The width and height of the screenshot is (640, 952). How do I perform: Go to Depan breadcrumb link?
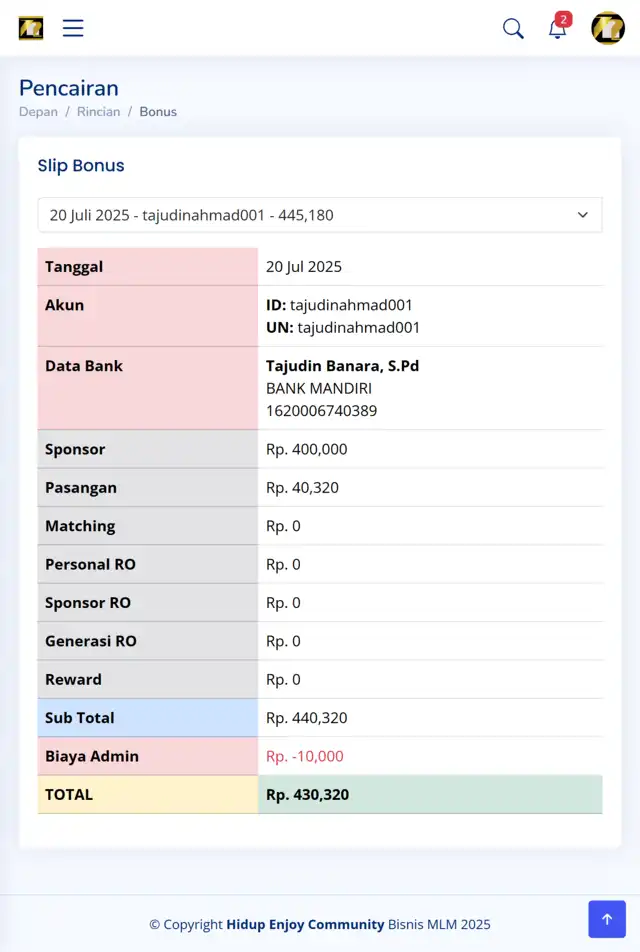[38, 112]
